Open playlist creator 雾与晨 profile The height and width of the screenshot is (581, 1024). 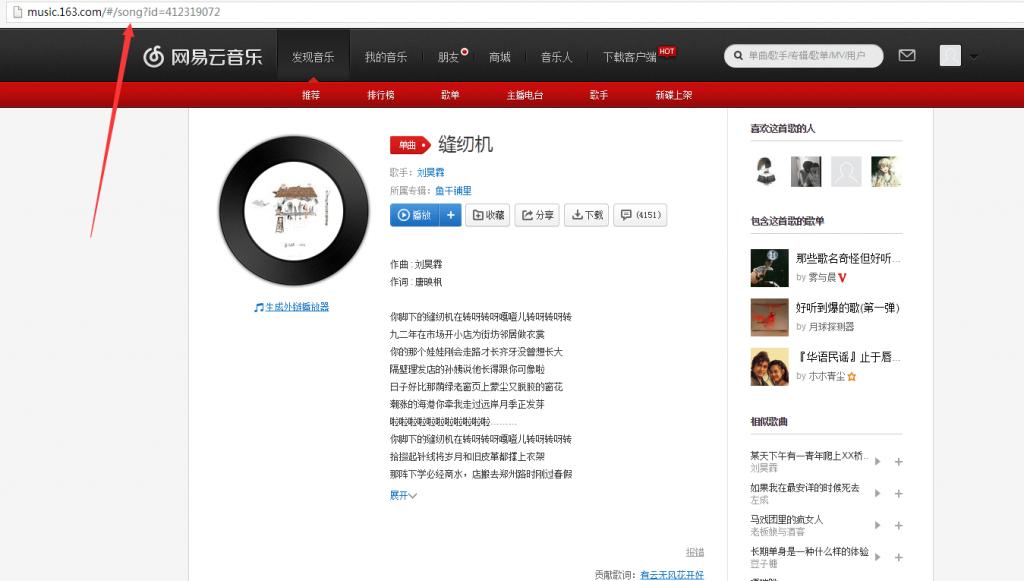pos(822,277)
